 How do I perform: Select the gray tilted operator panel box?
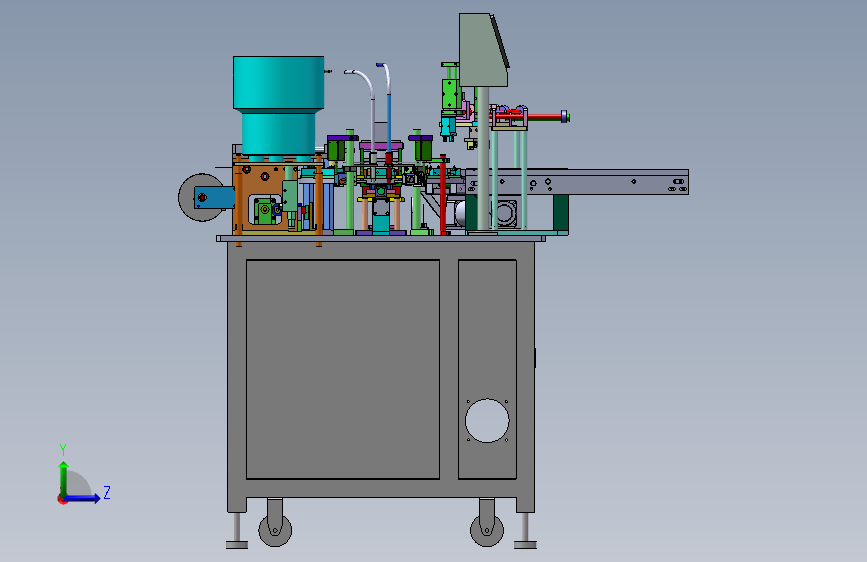483,50
